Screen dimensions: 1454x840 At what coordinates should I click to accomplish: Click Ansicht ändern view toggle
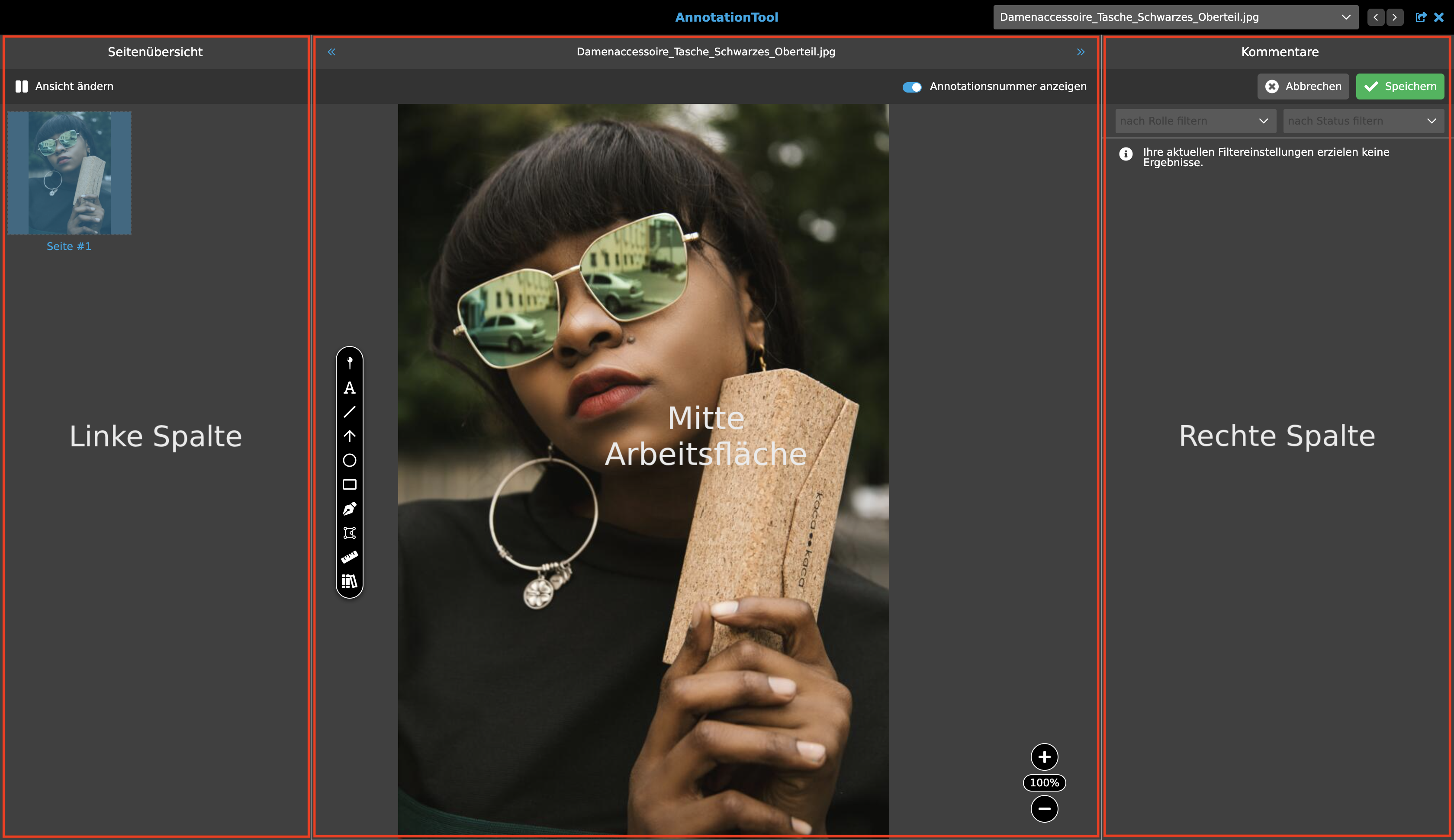(64, 87)
